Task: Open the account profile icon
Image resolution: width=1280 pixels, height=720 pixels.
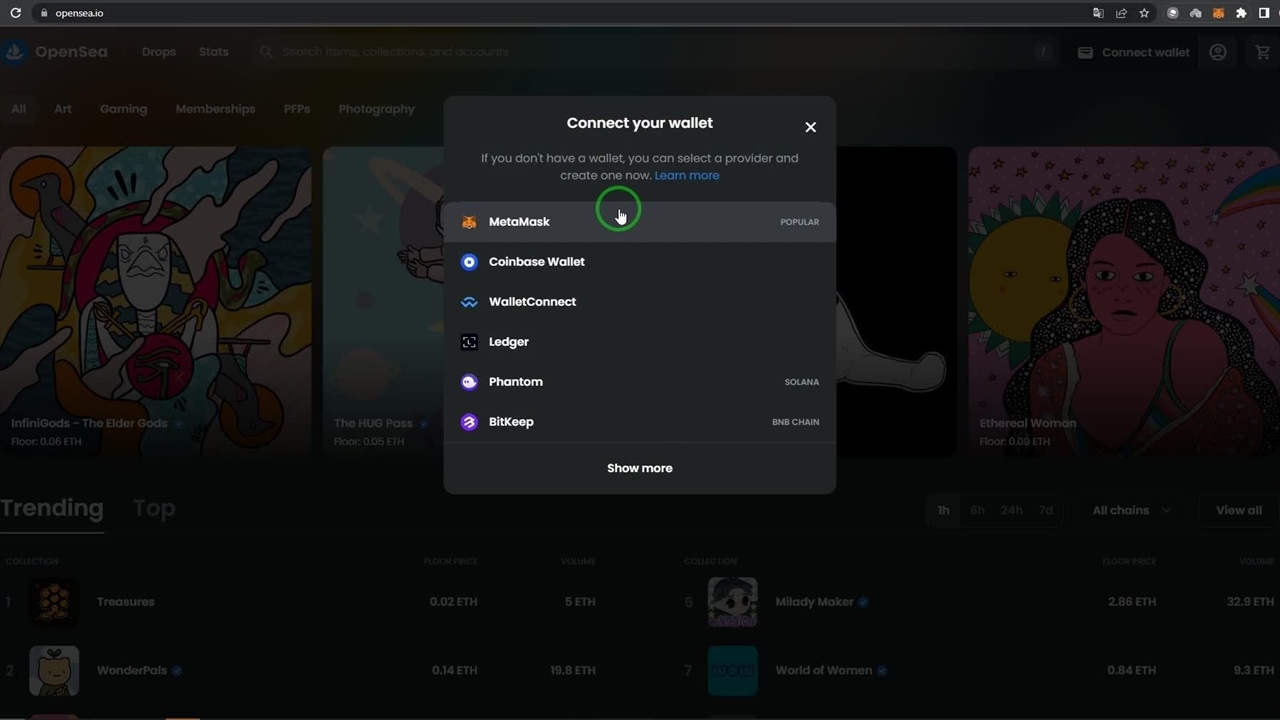Action: coord(1218,52)
